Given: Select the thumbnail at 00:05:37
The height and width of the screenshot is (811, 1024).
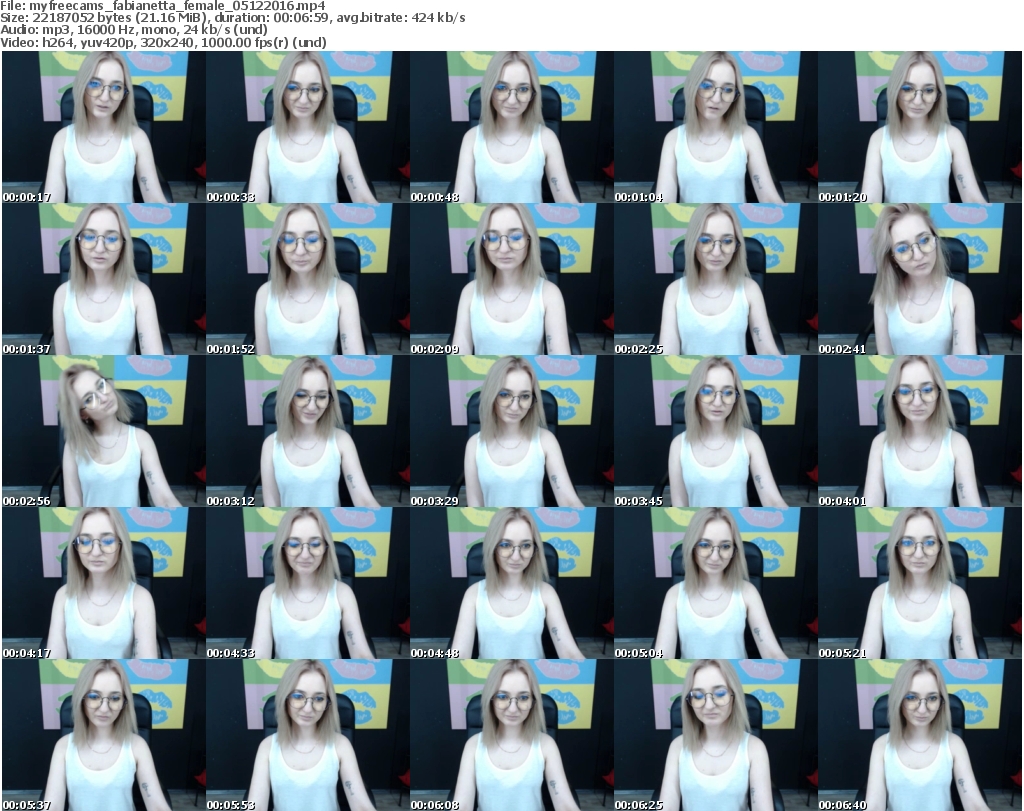Looking at the screenshot, I should pyautogui.click(x=103, y=735).
